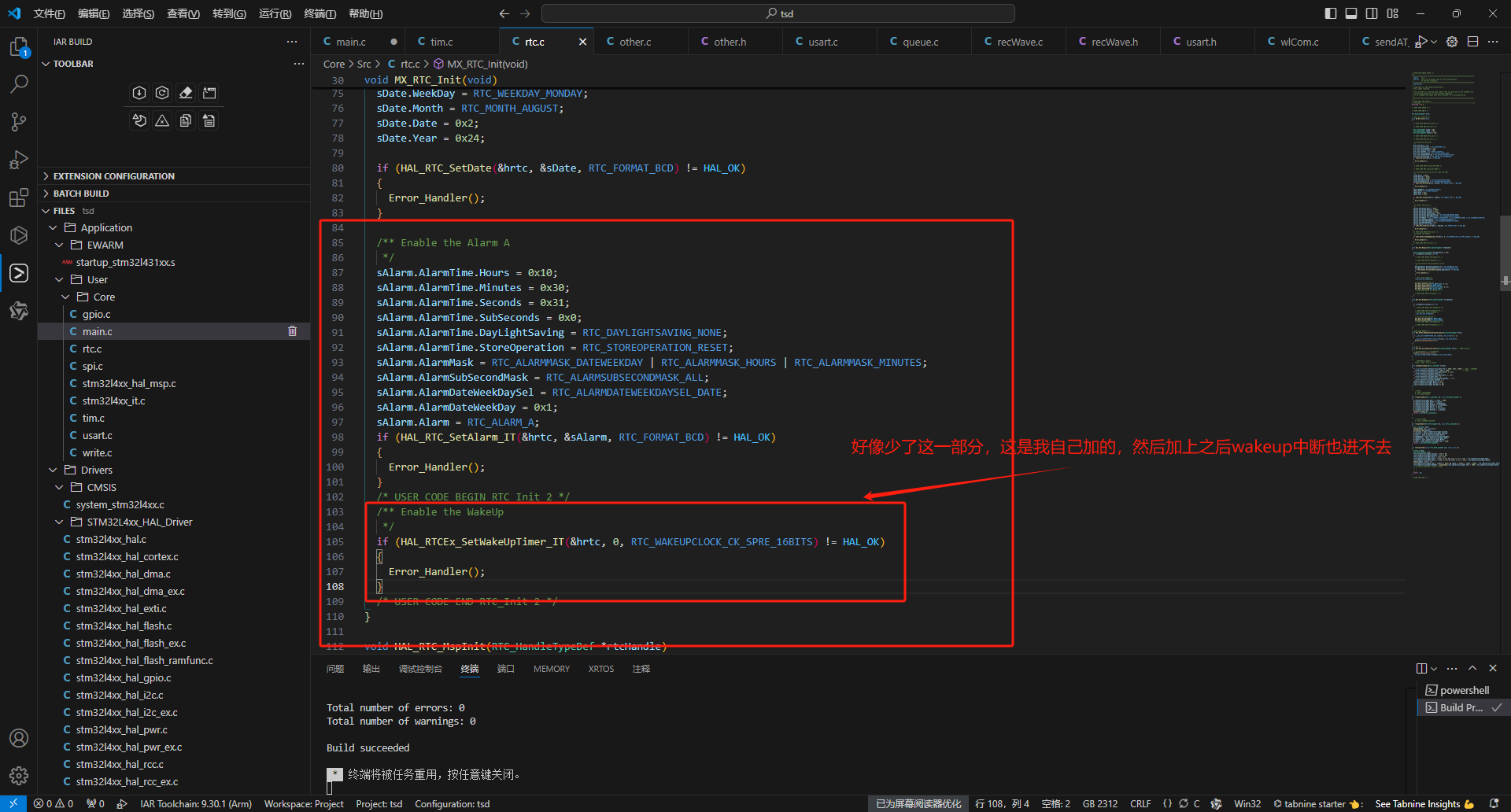
Task: Click the IAR rebuild project toolbar icon
Action: [x=162, y=93]
